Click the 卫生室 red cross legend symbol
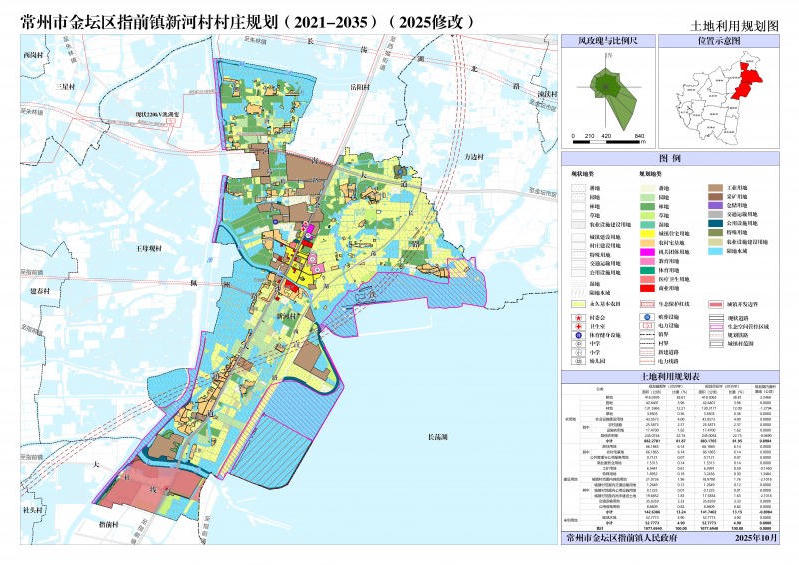 [x=578, y=327]
